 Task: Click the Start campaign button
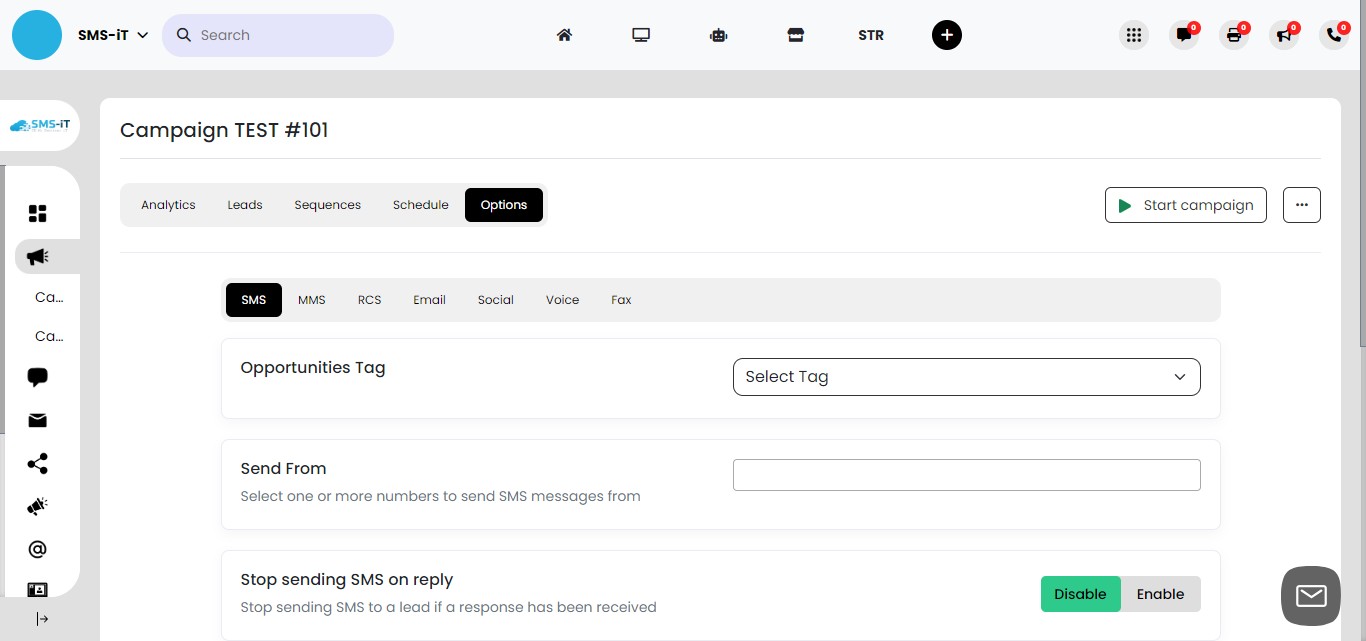pyautogui.click(x=1185, y=205)
